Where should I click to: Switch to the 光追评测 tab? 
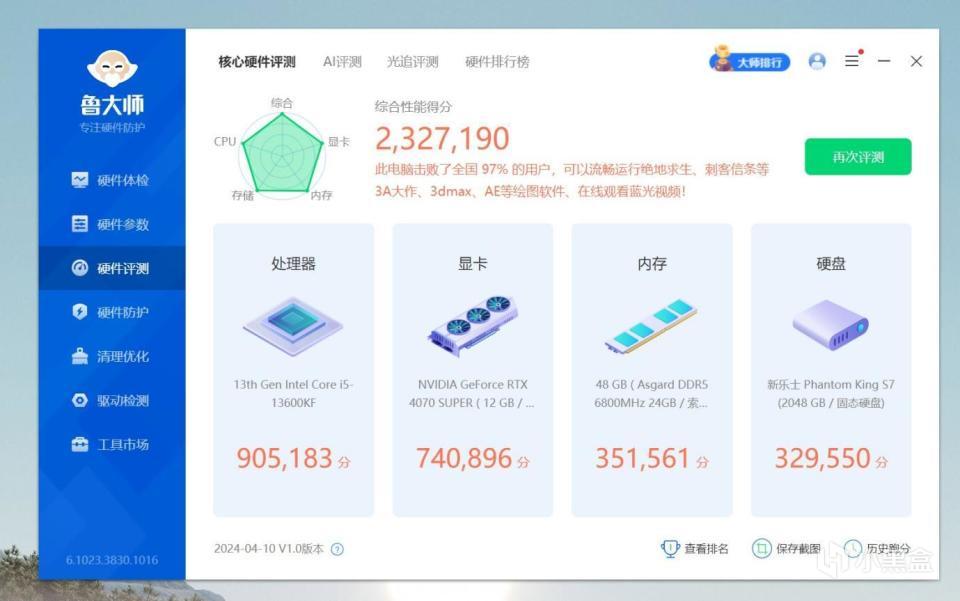click(x=413, y=62)
